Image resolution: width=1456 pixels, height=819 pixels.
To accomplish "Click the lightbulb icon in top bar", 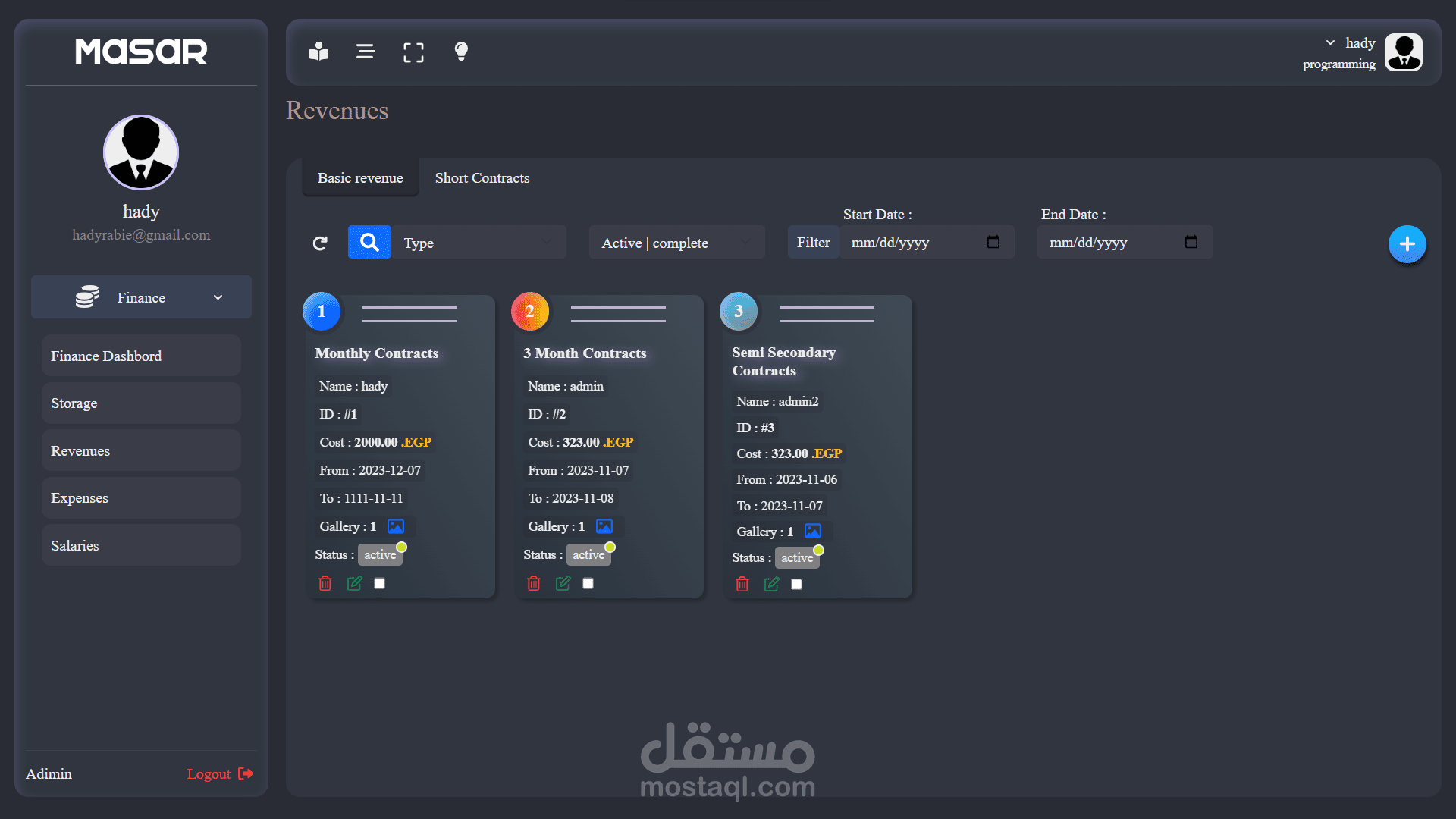I will (x=460, y=52).
